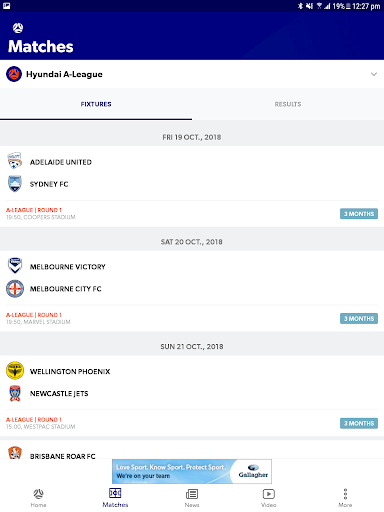Screen dimensions: 384x512
Task: Tap the Matches pitch icon
Action: pyautogui.click(x=115, y=493)
